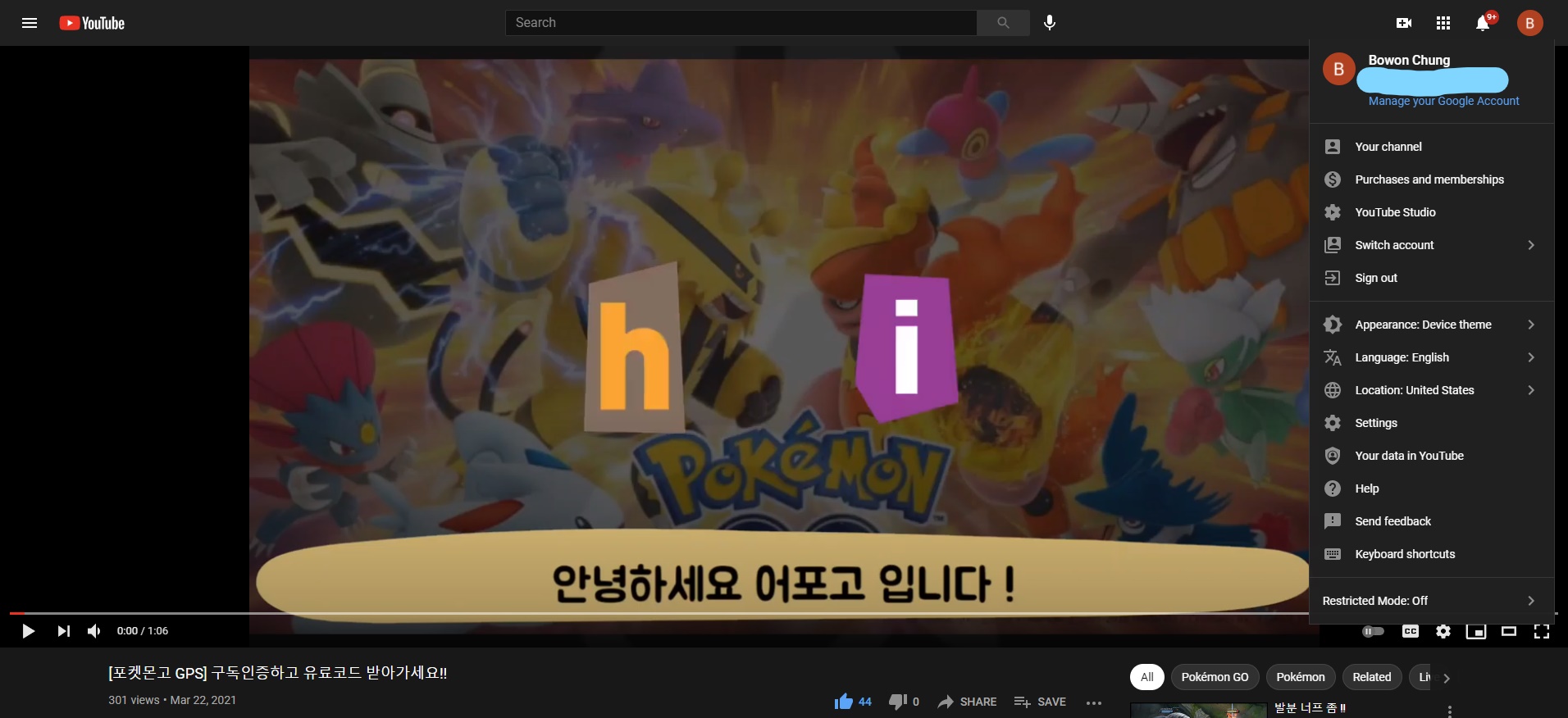Choose Sign out in account menu
Viewport: 1568px width, 718px height.
click(x=1376, y=278)
